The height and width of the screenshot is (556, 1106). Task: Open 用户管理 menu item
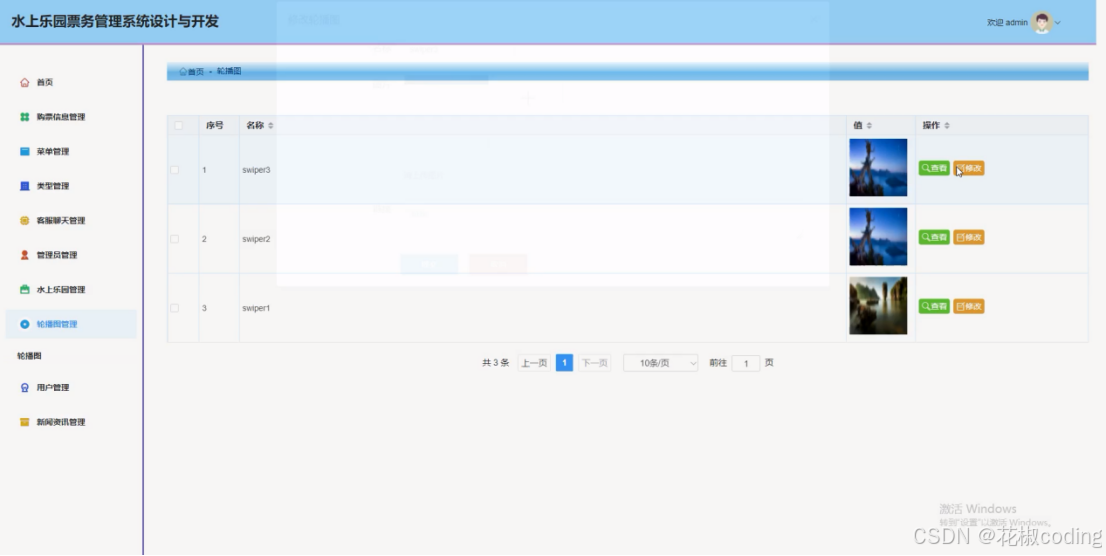[x=71, y=388]
